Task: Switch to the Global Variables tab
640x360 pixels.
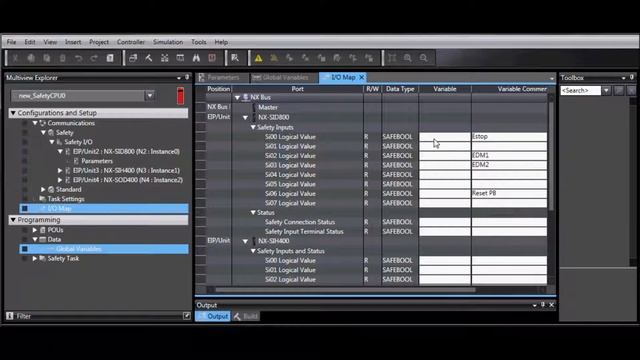Action: [284, 77]
